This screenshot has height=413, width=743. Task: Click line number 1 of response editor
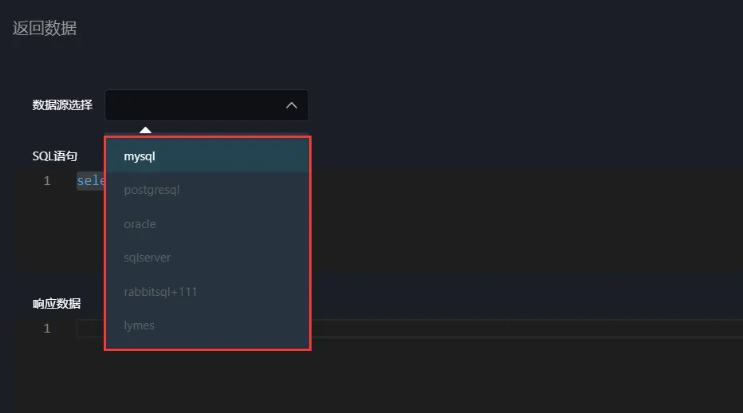[47, 328]
